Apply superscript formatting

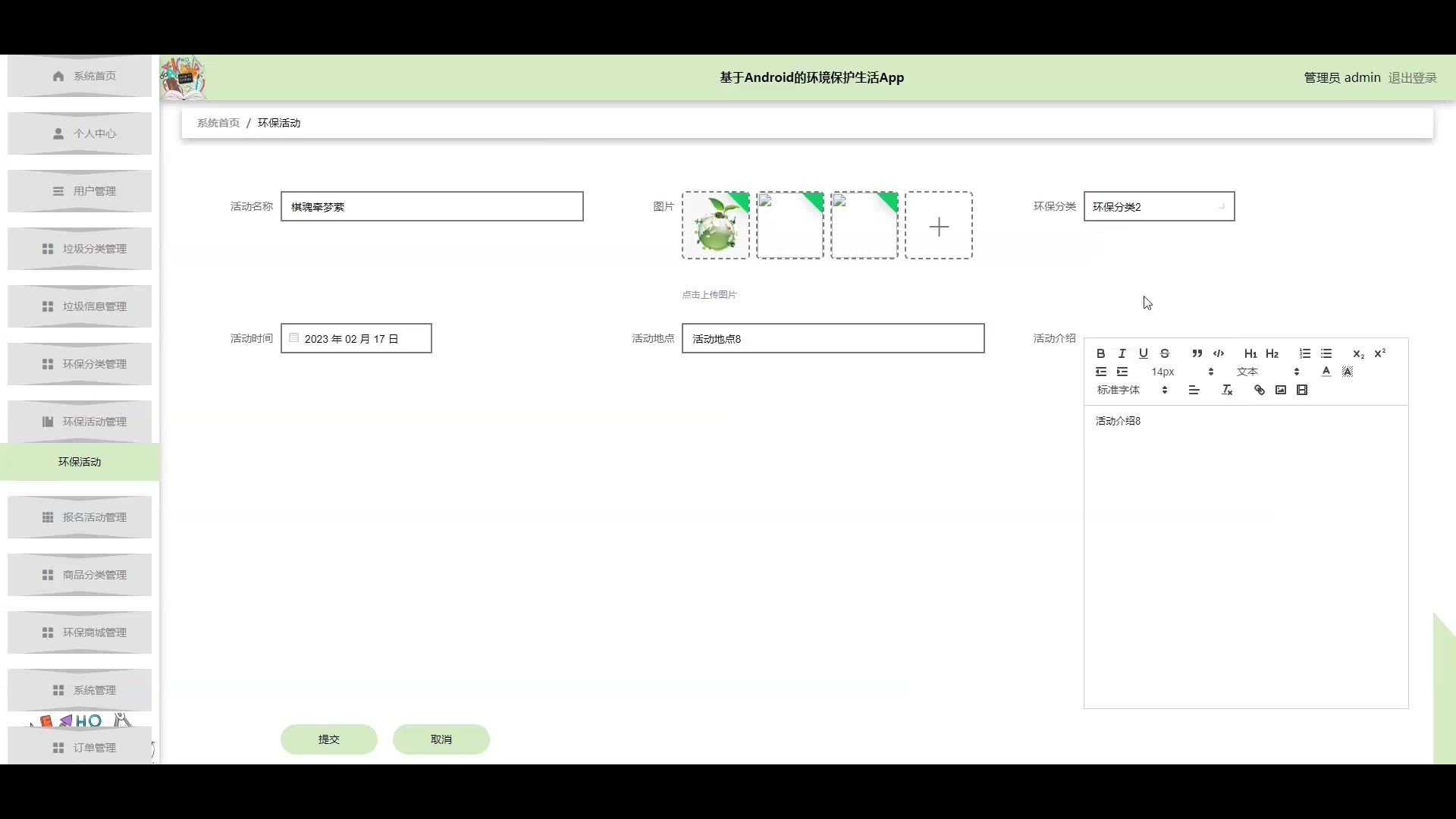pos(1379,354)
